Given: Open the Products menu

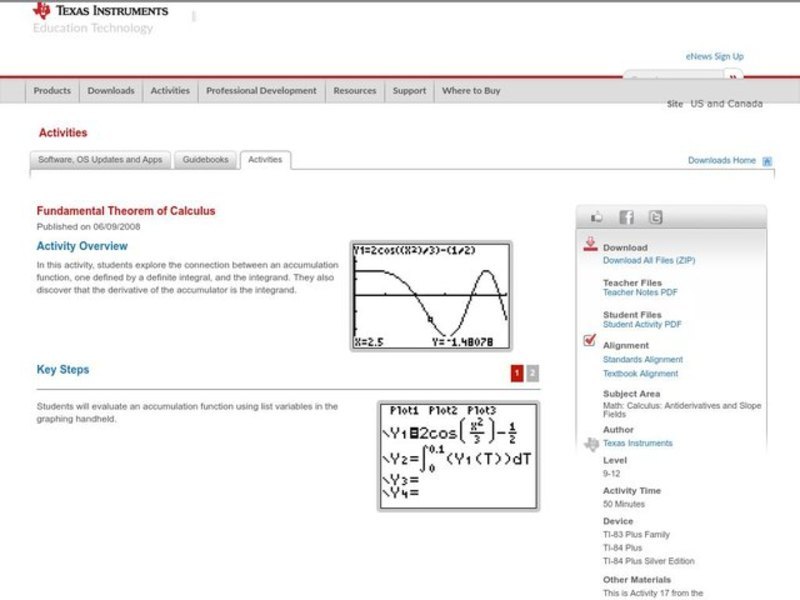Looking at the screenshot, I should pyautogui.click(x=51, y=90).
